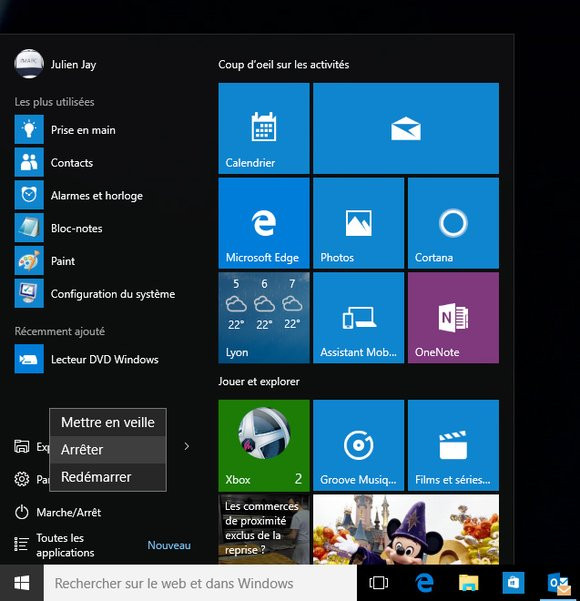This screenshot has height=601, width=580.
Task: Open the Lyon weather tile
Action: 264,318
